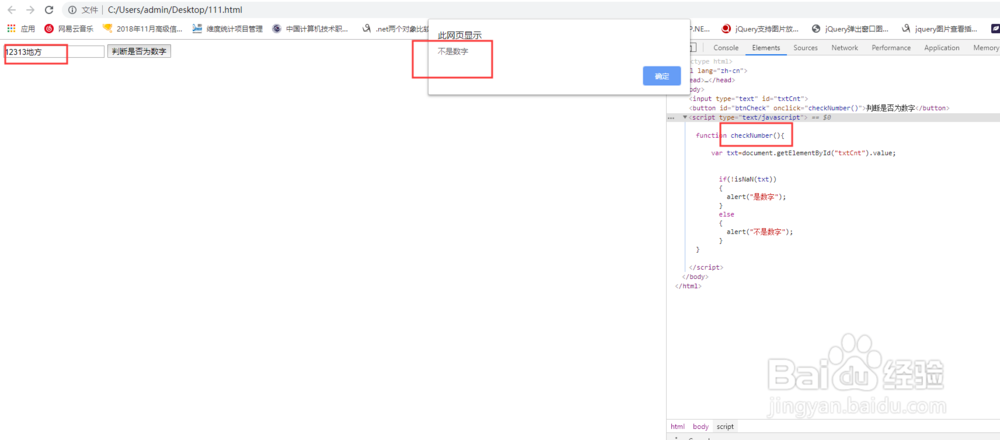Select the closing </body> tag line
1000x440 pixels.
[x=695, y=277]
